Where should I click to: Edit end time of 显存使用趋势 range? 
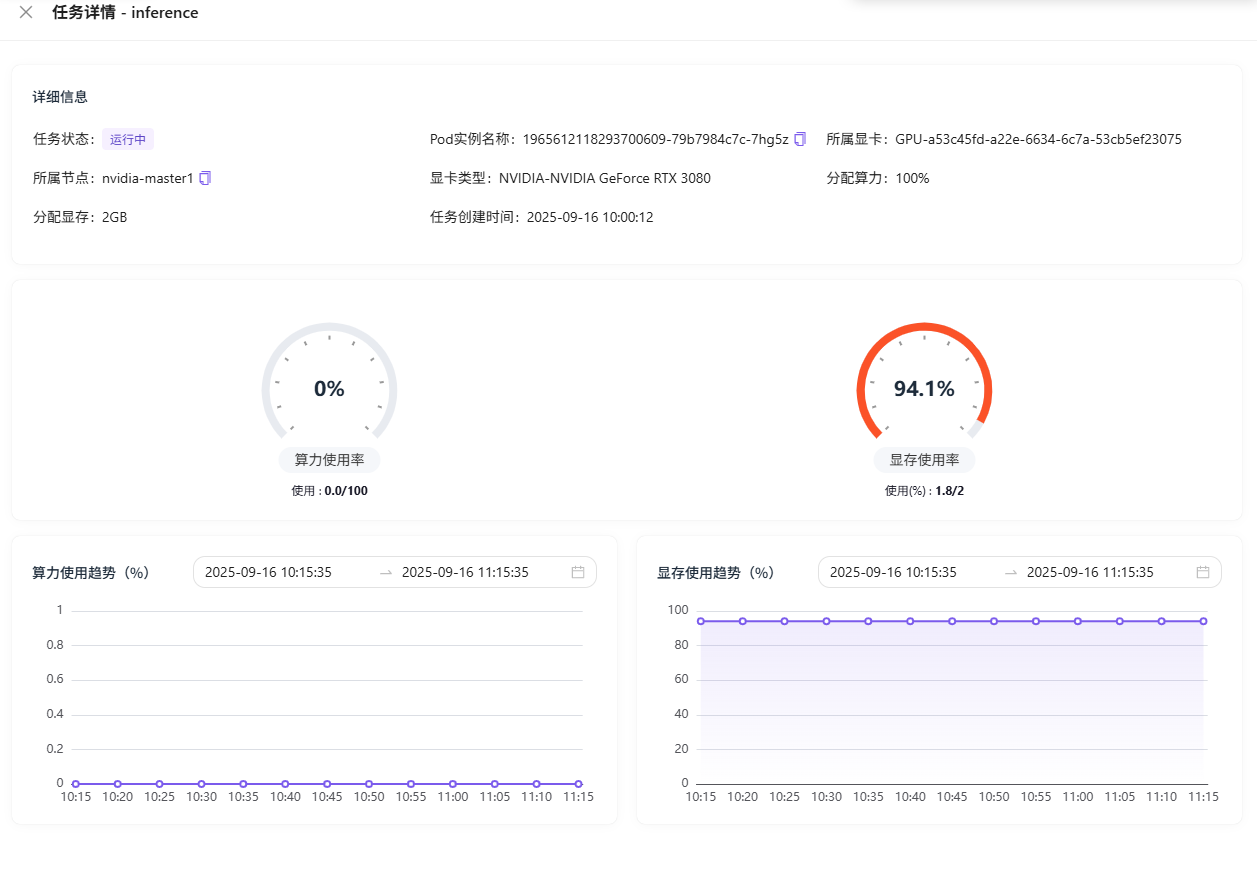tap(1090, 572)
